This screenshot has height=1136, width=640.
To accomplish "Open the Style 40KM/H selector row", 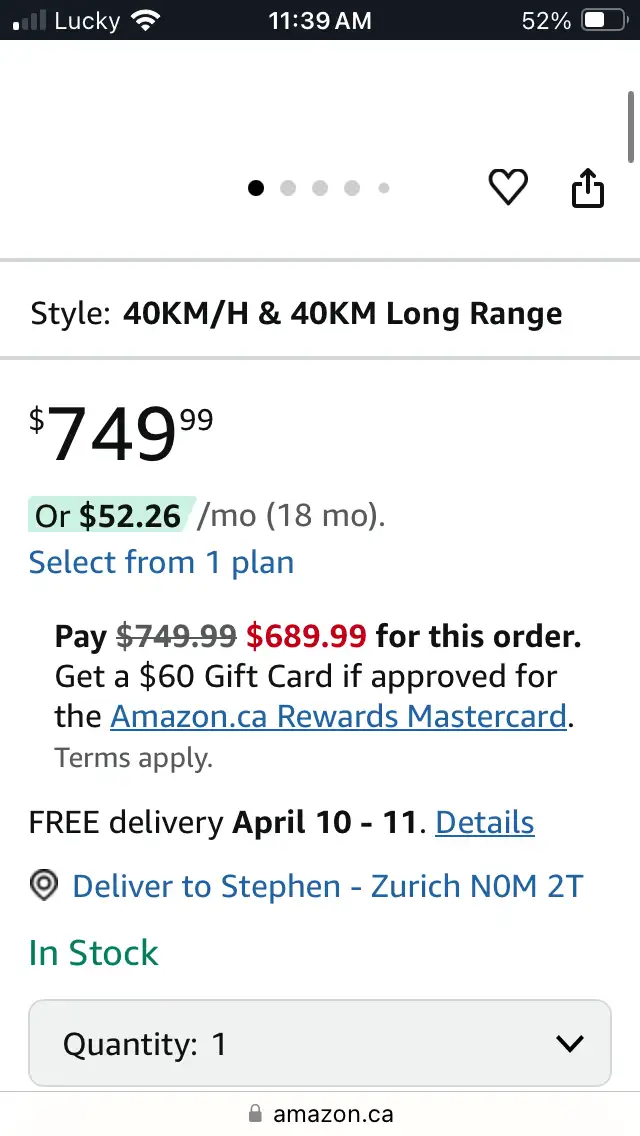I will click(319, 314).
